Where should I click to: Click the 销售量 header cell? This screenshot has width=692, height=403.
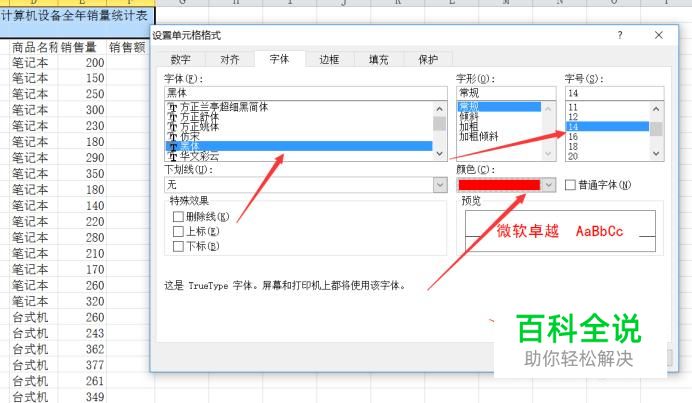point(82,47)
